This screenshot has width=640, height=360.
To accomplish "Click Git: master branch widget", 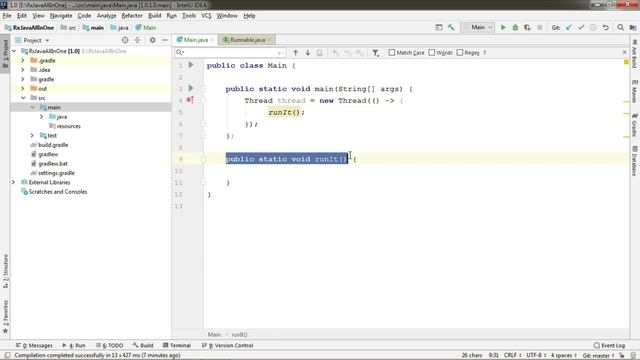I will pos(598,356).
